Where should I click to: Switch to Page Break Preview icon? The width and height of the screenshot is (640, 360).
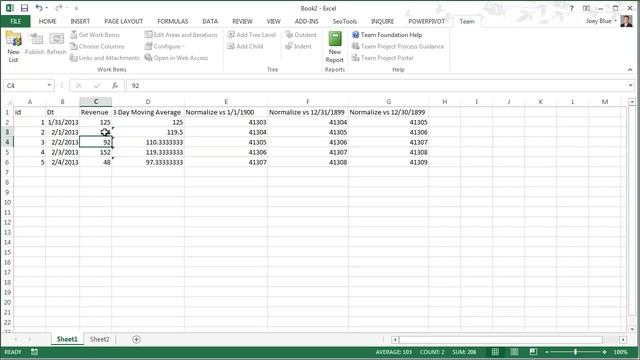pyautogui.click(x=533, y=352)
